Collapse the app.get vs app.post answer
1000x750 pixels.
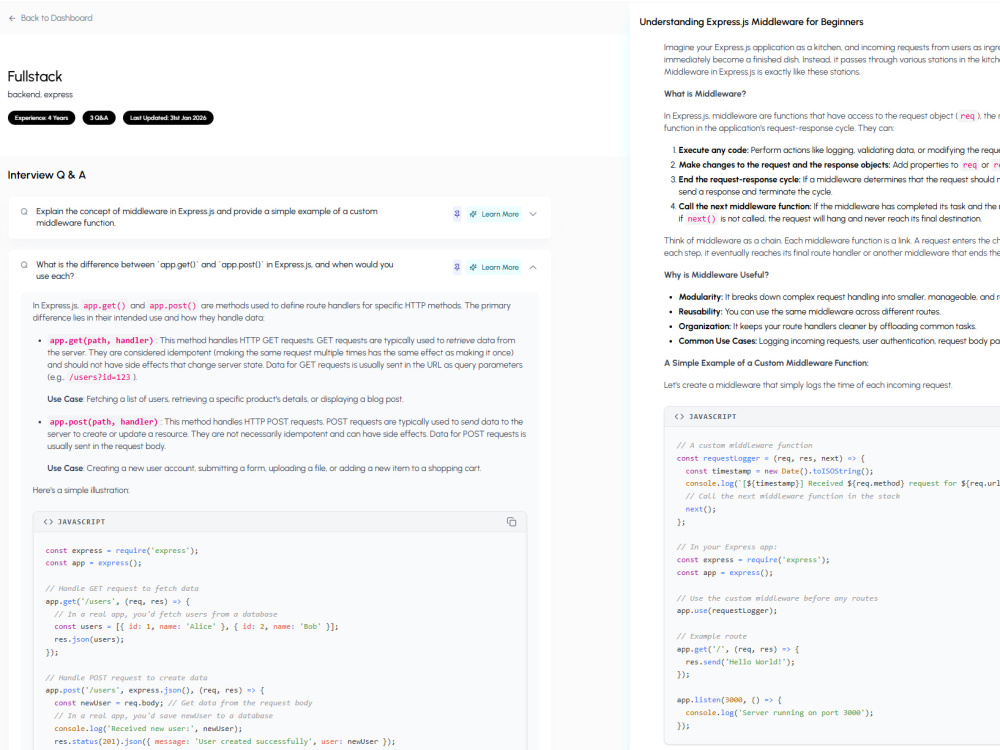tap(533, 267)
